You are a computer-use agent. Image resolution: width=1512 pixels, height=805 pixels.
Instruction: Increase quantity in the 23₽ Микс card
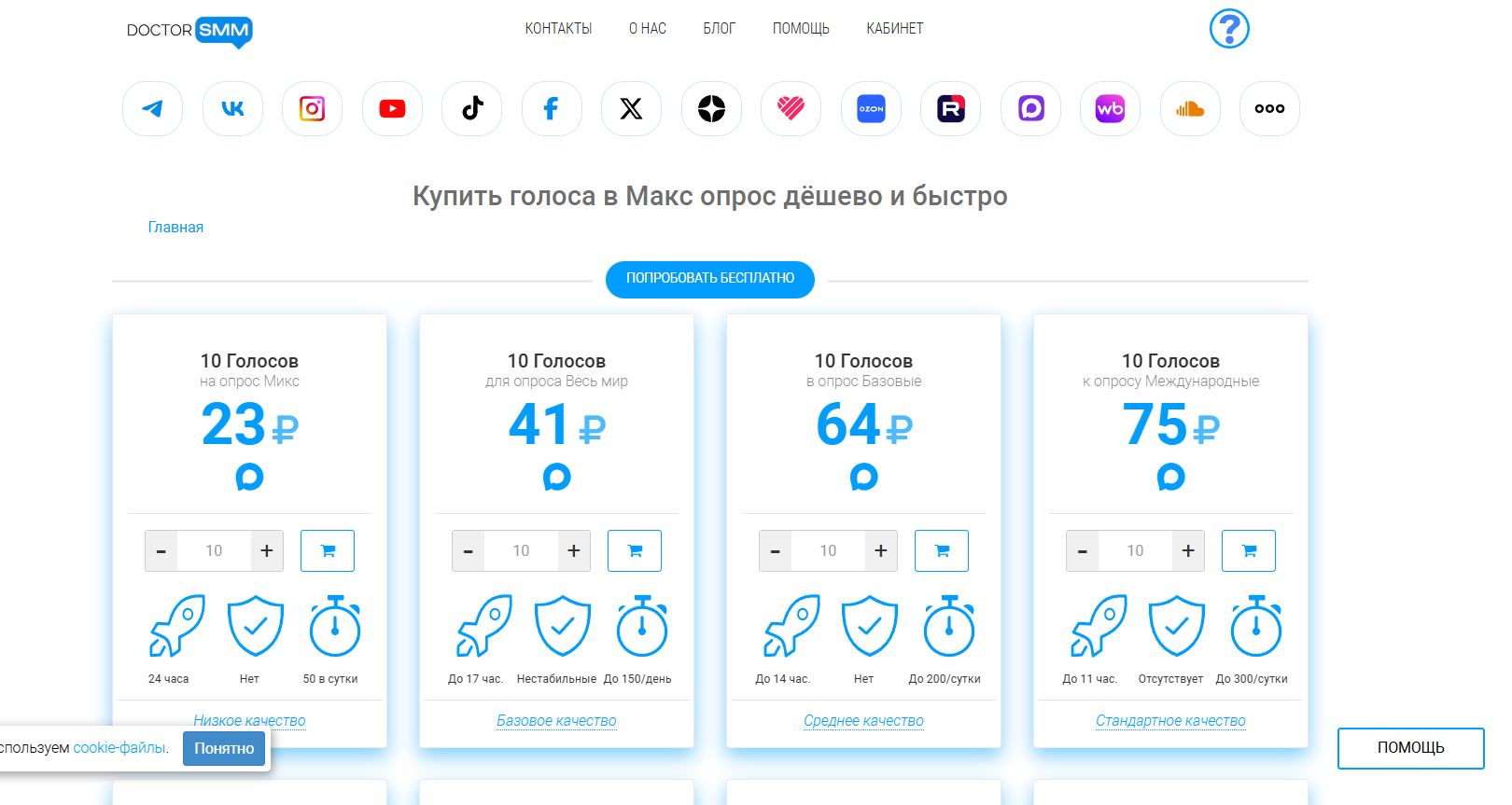click(267, 550)
